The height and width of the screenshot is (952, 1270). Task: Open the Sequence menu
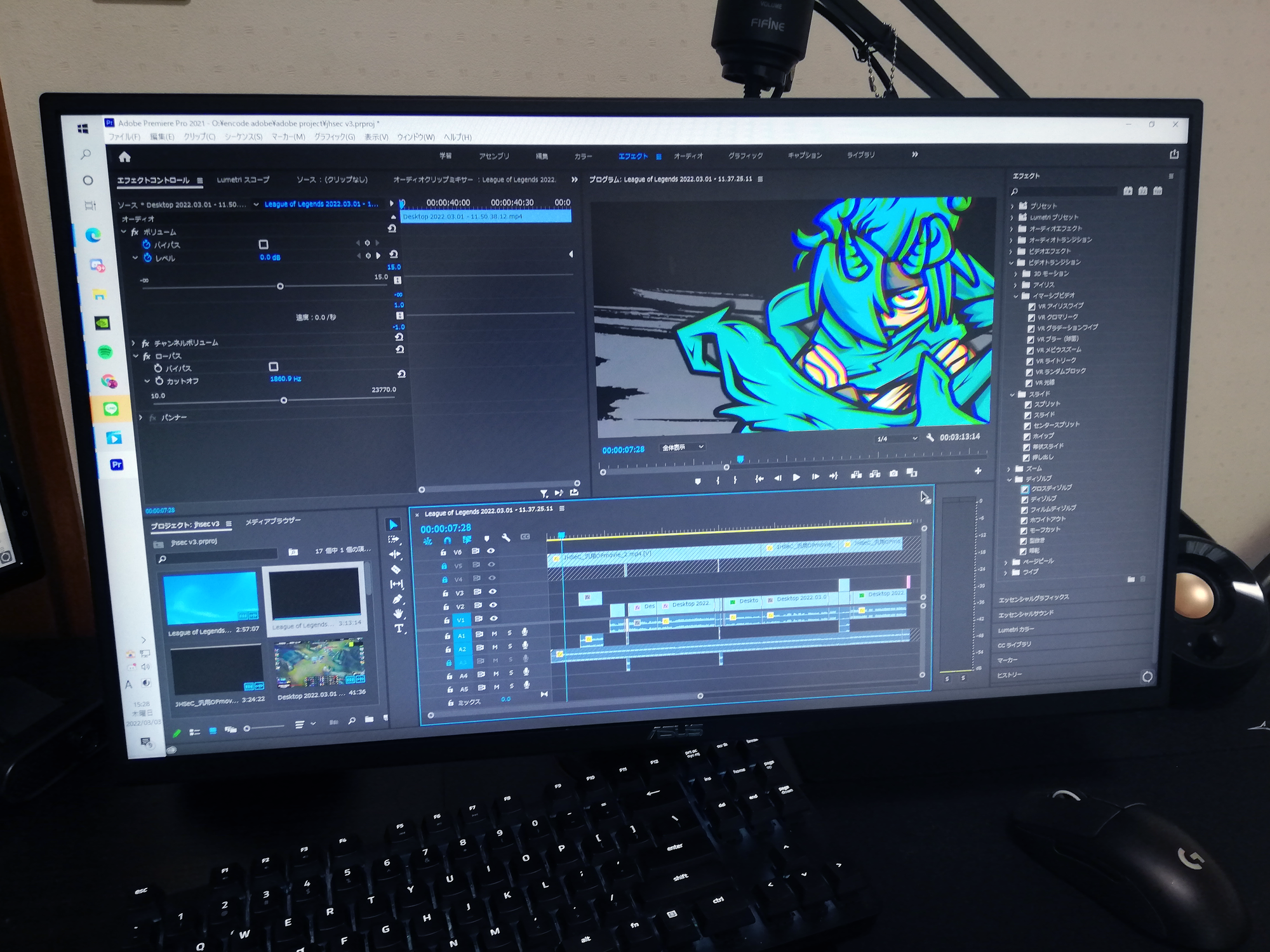243,136
